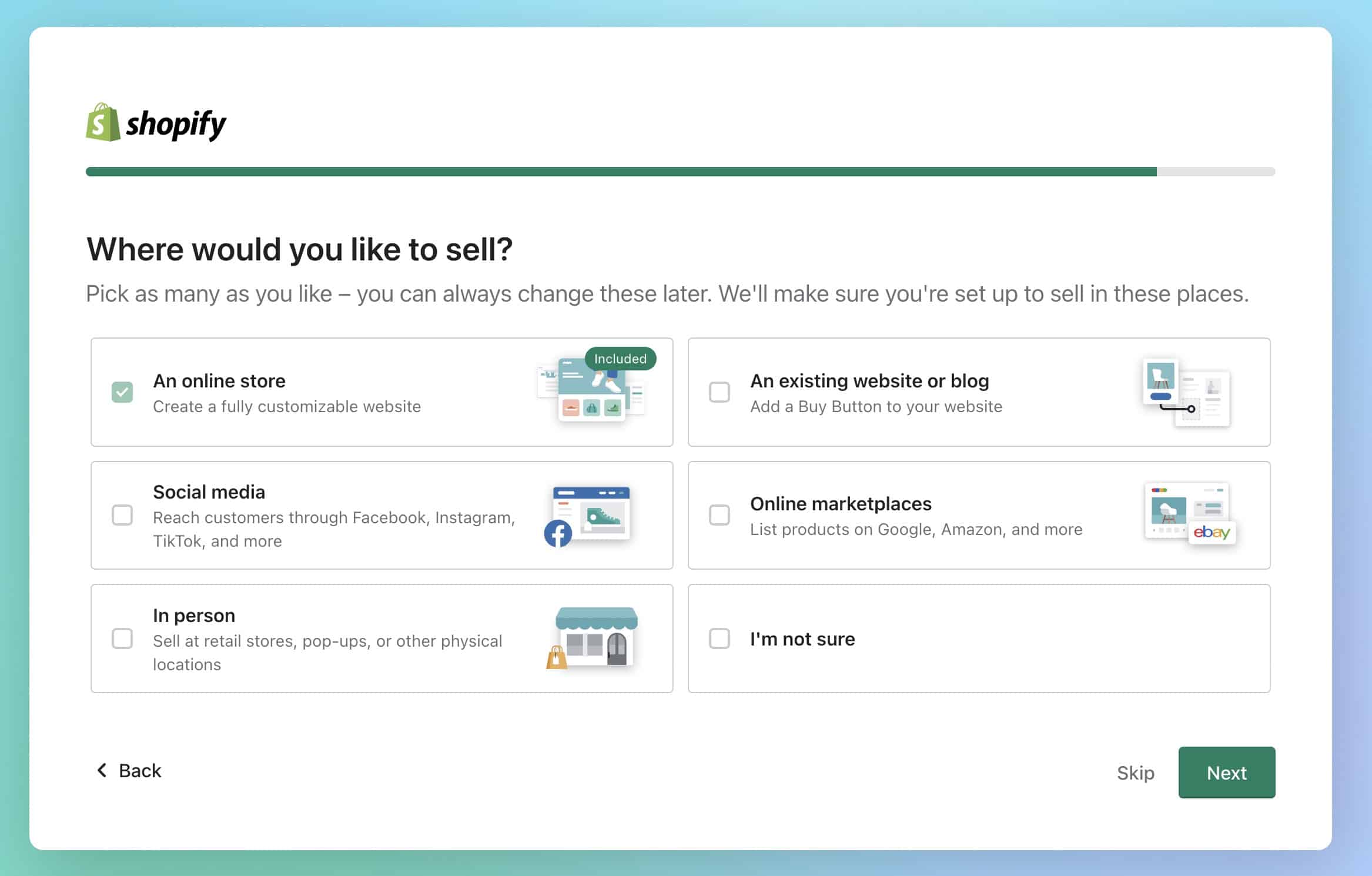Click the back chevron arrow icon
Image resolution: width=1372 pixels, height=876 pixels.
click(102, 770)
